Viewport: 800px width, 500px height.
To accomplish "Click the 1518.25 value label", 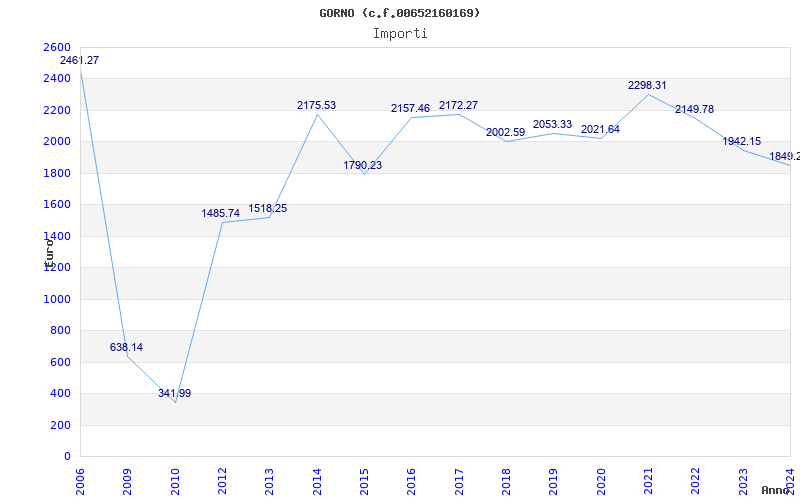I will click(x=268, y=209).
